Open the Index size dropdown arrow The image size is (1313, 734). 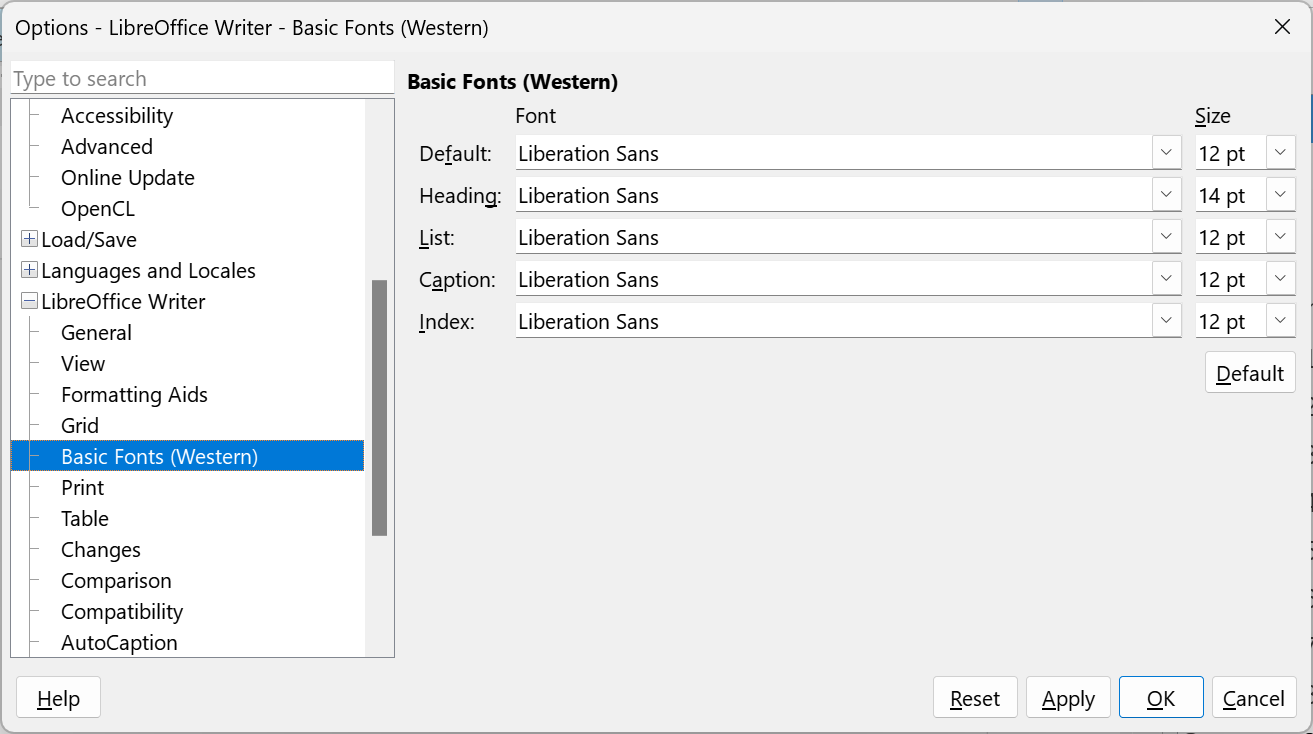coord(1281,321)
